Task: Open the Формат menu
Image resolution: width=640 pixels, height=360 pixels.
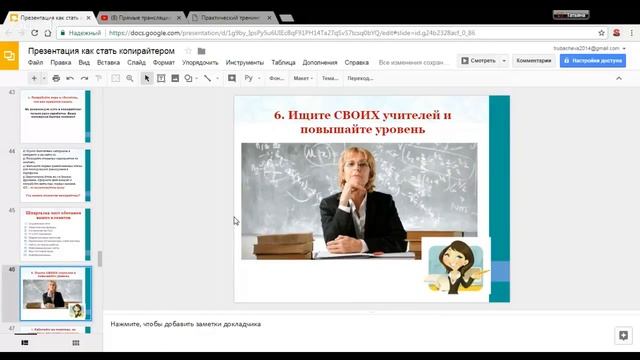Action: point(164,62)
